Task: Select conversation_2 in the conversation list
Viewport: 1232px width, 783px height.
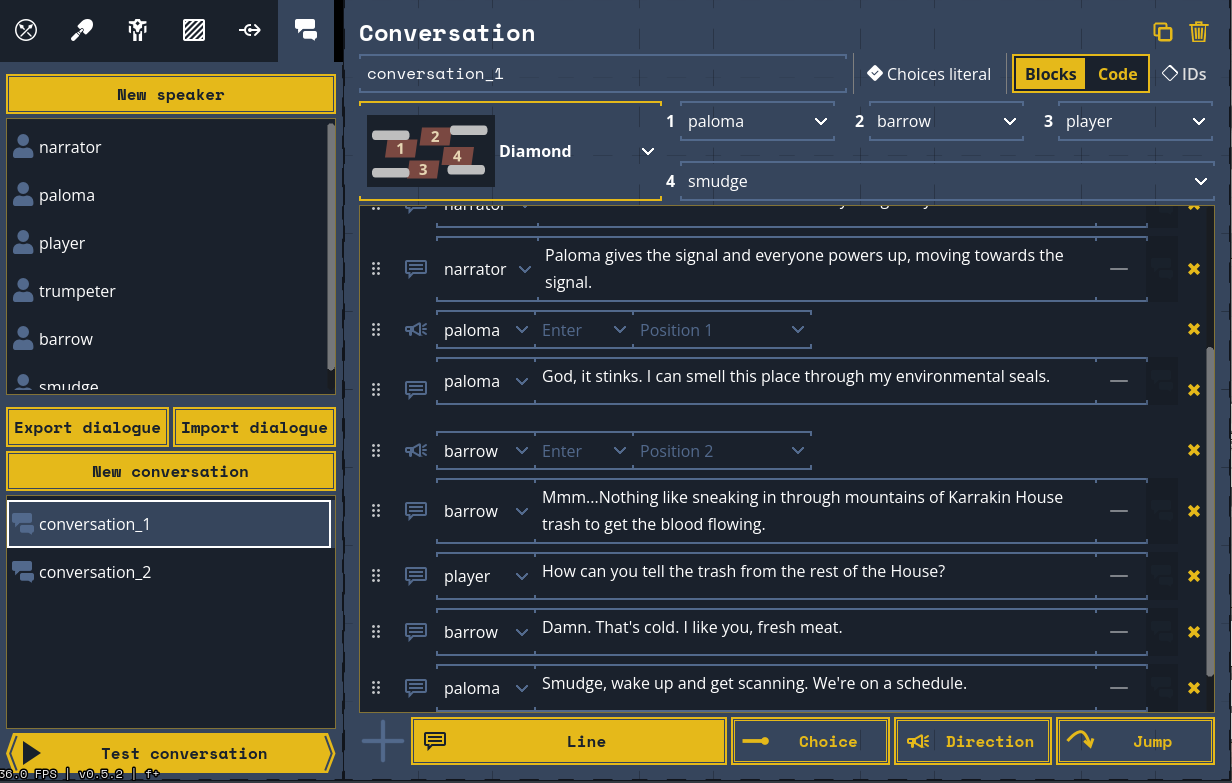Action: click(169, 572)
